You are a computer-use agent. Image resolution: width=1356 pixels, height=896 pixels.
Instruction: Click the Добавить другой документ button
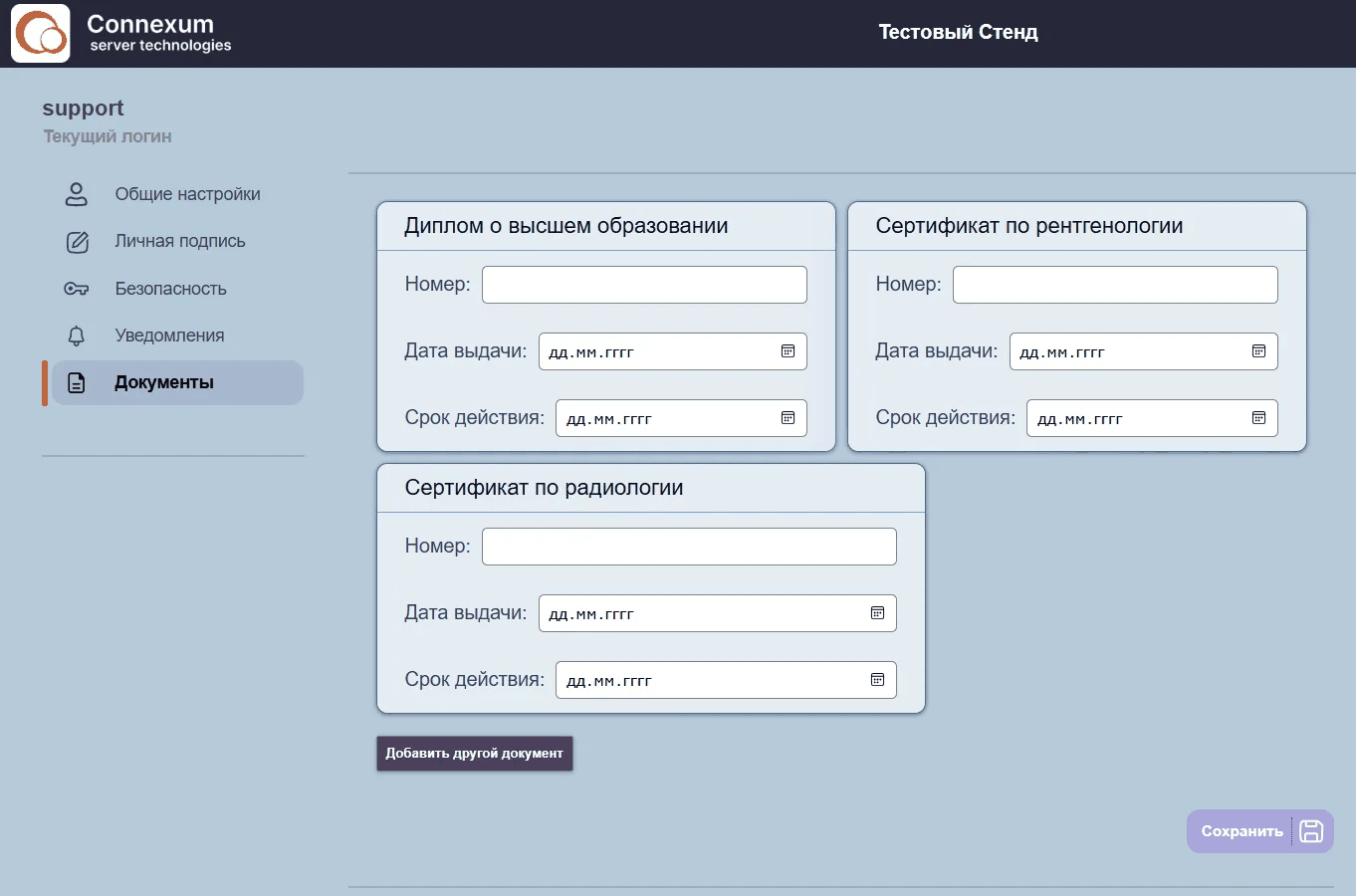click(475, 754)
